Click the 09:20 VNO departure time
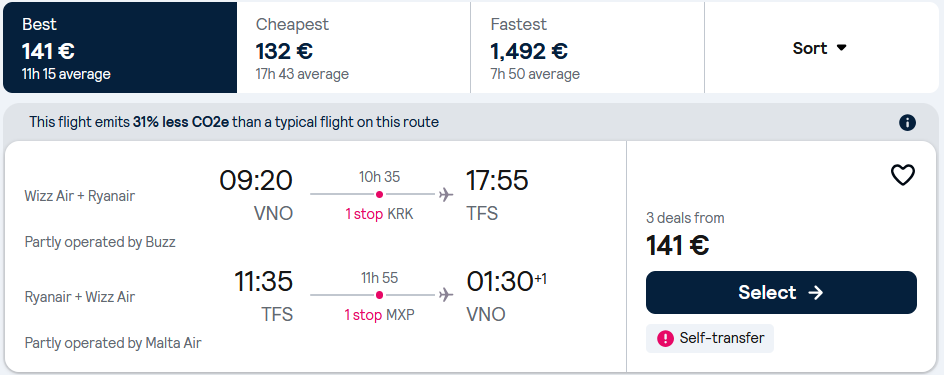Screen dimensions: 944x375 tap(256, 180)
